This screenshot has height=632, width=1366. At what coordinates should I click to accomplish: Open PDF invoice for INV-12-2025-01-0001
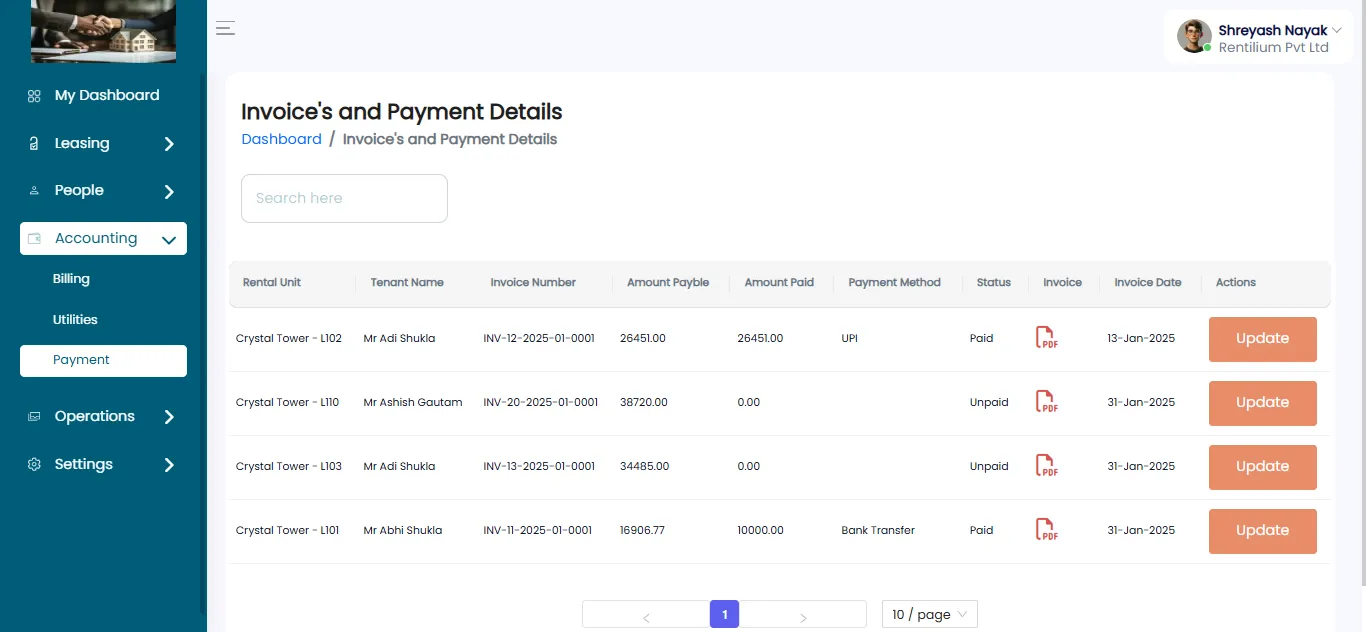pyautogui.click(x=1046, y=338)
